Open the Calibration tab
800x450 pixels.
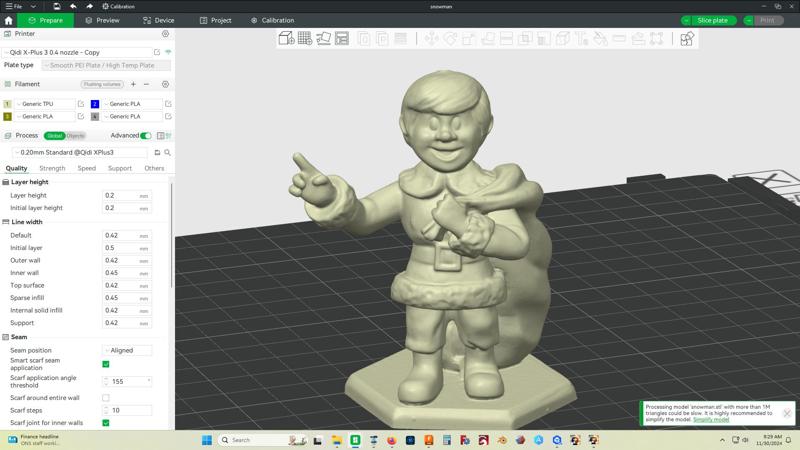272,20
